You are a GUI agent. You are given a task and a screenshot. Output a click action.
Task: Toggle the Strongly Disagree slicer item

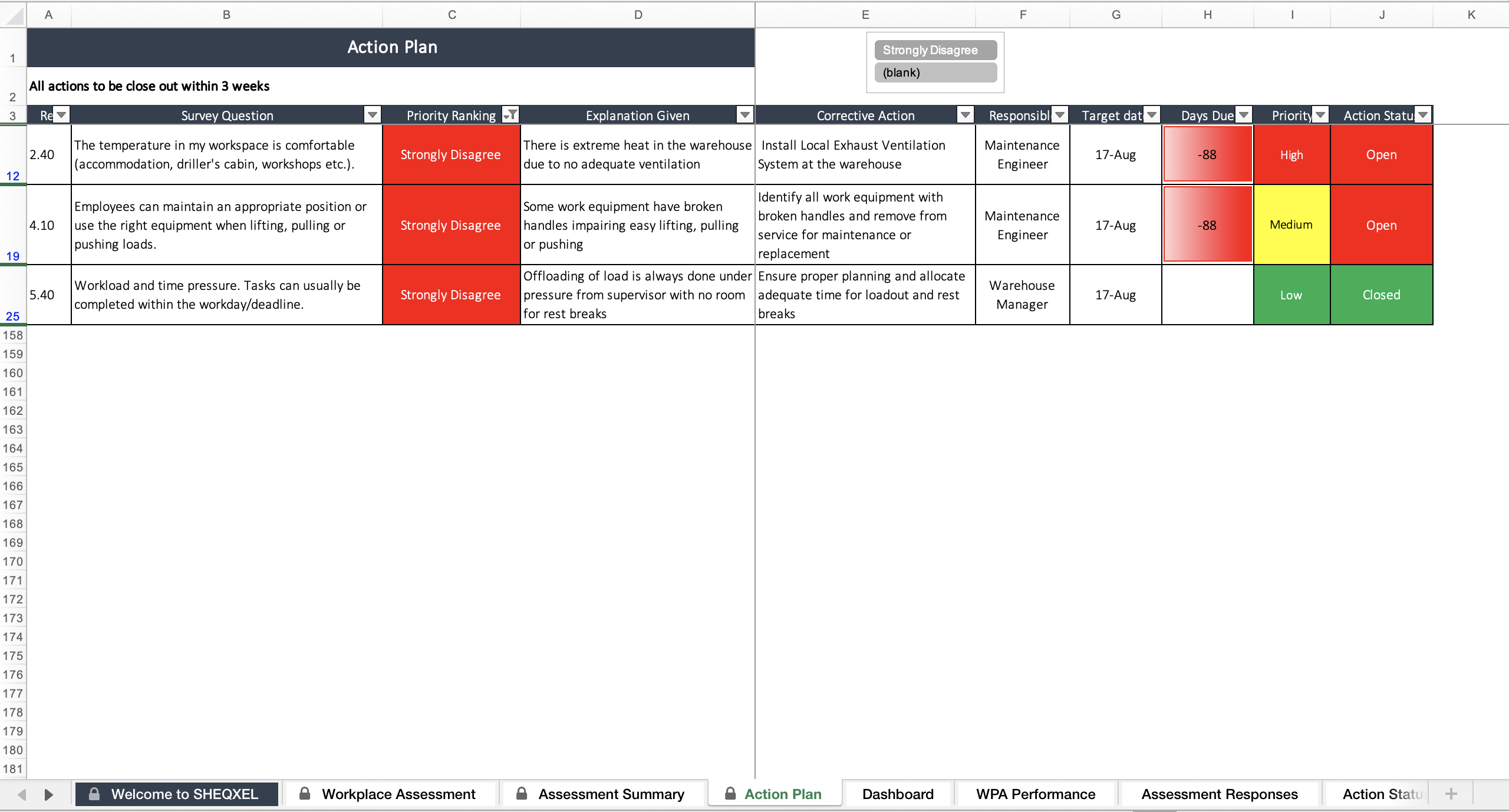935,50
